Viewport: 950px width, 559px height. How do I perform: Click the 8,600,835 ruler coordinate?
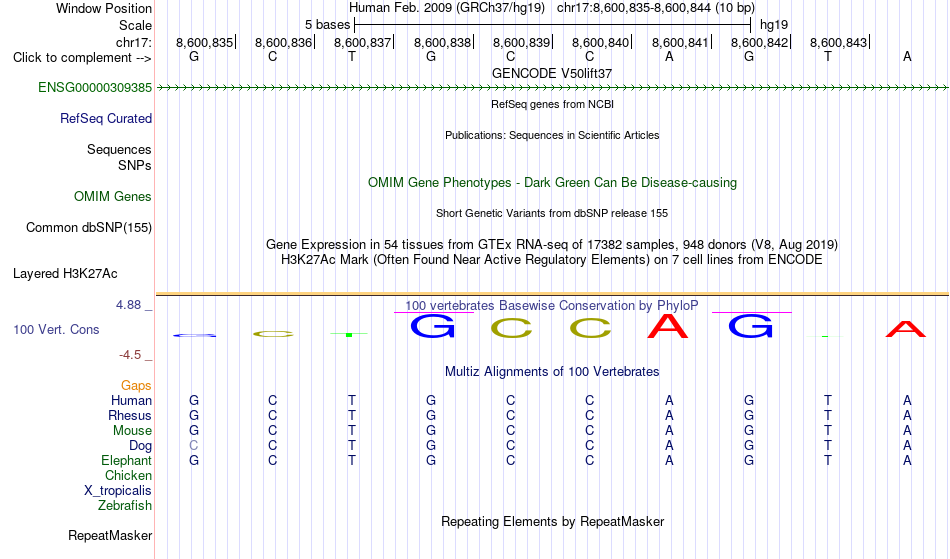205,42
